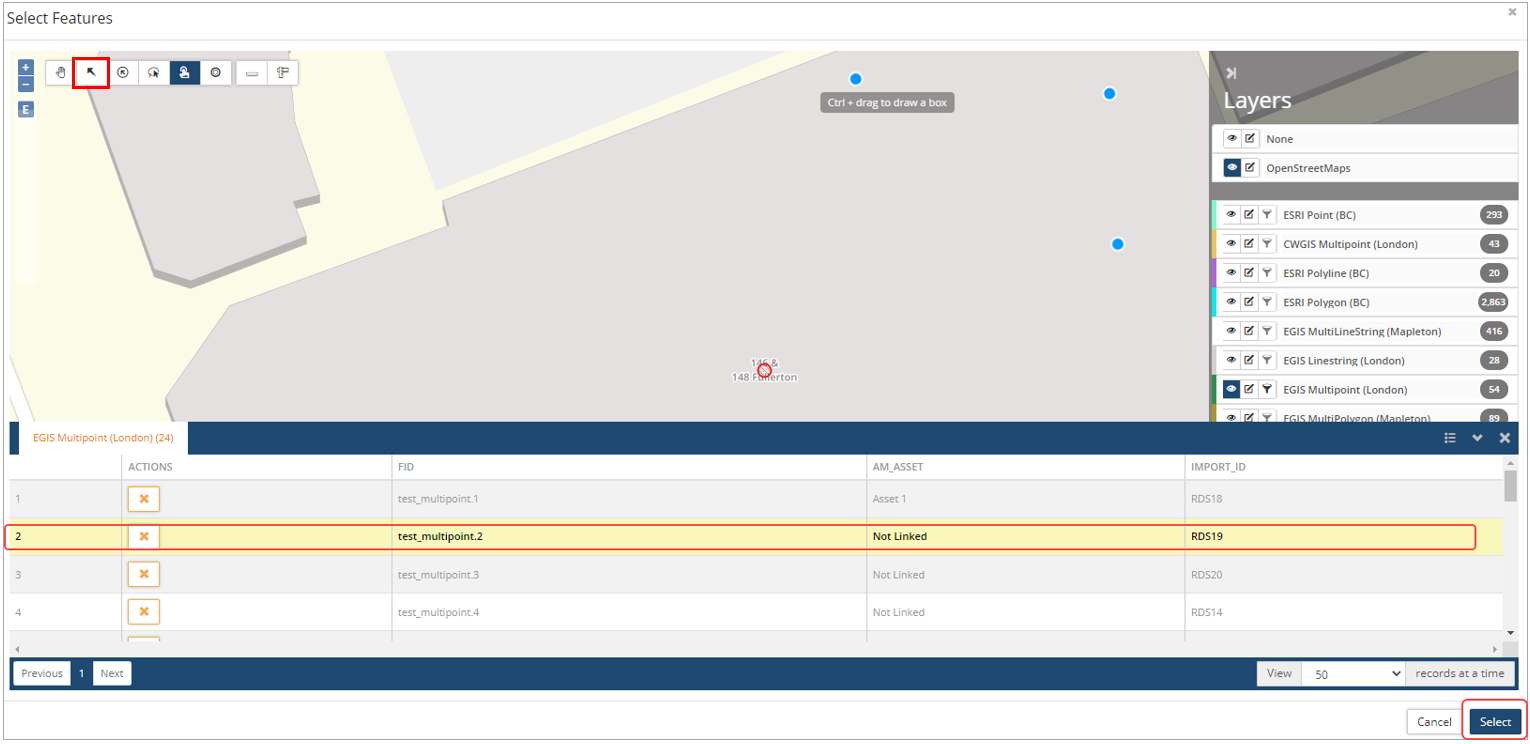Close the Select Features dialog
This screenshot has width=1530, height=744.
click(x=1512, y=12)
